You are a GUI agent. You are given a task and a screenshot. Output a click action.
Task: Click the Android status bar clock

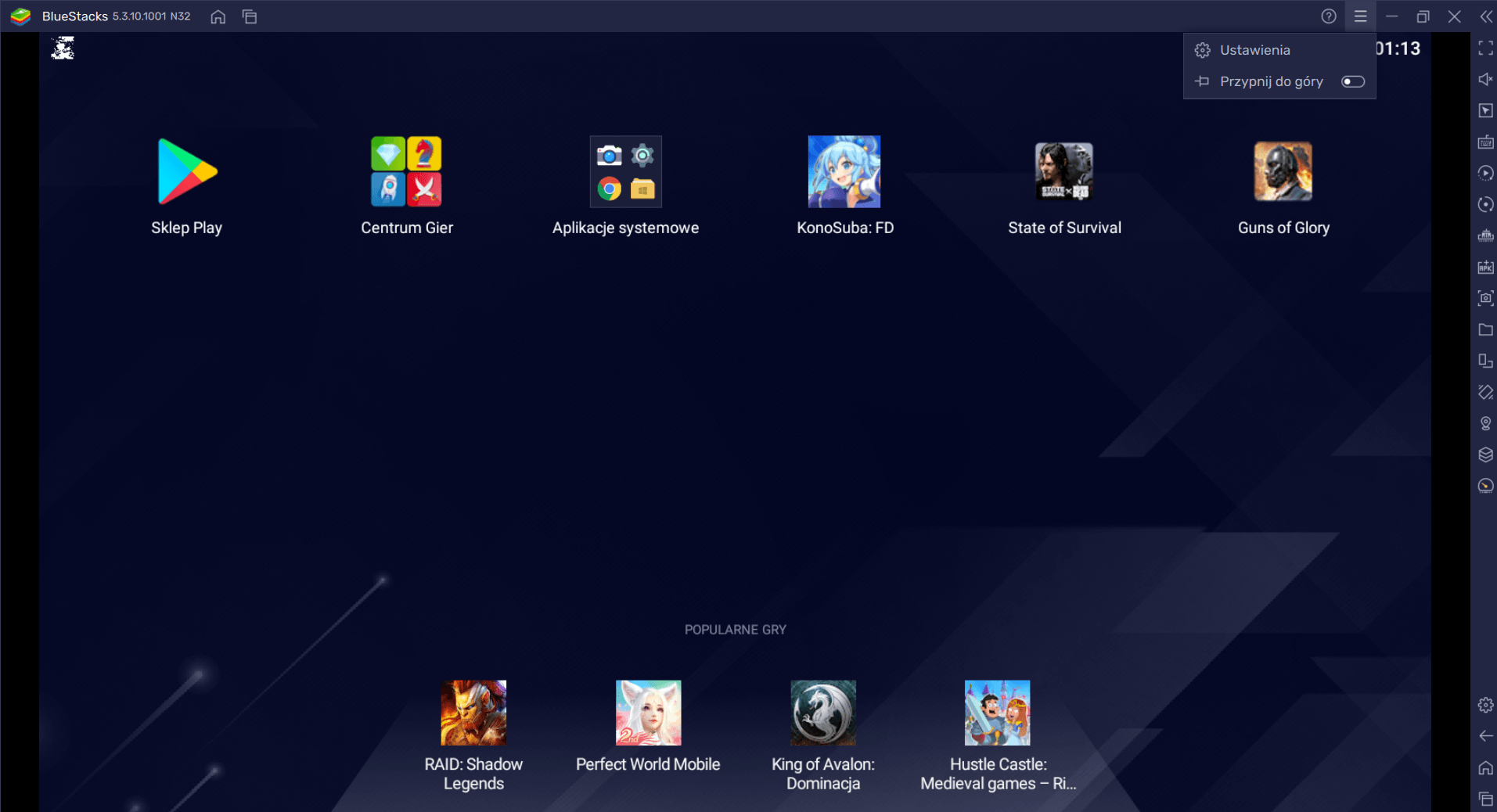coord(1398,49)
